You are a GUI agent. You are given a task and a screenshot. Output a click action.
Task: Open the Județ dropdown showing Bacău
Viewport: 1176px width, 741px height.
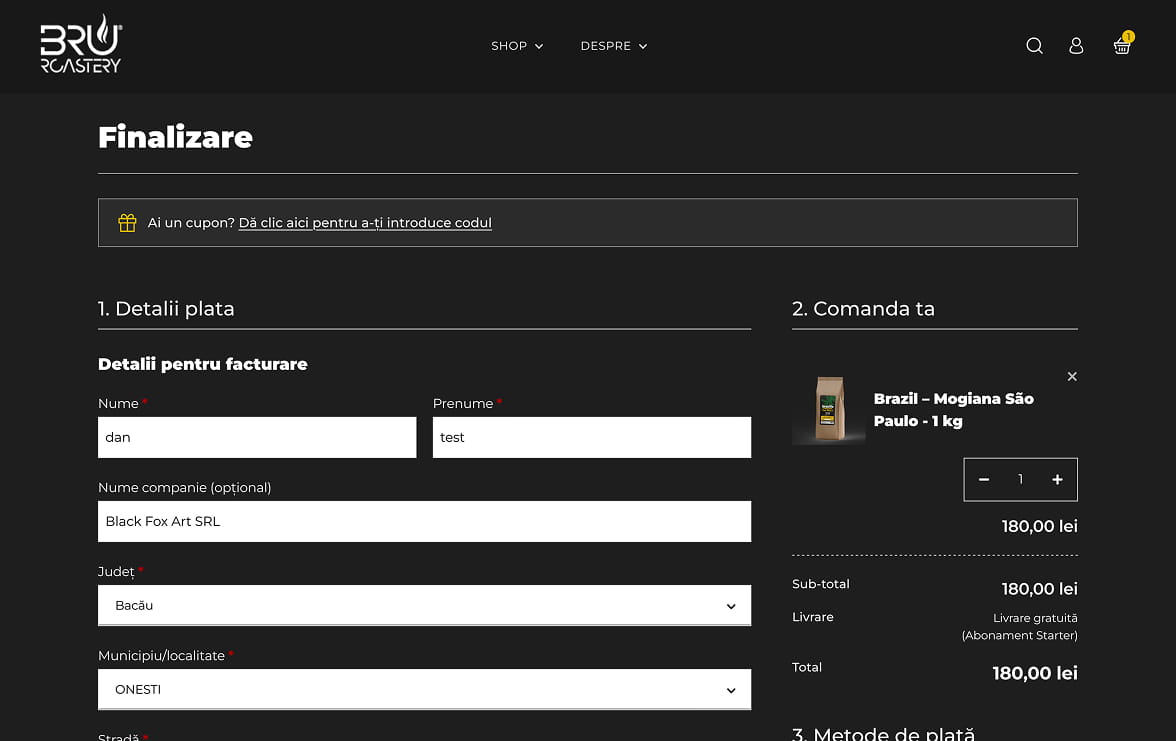point(424,606)
